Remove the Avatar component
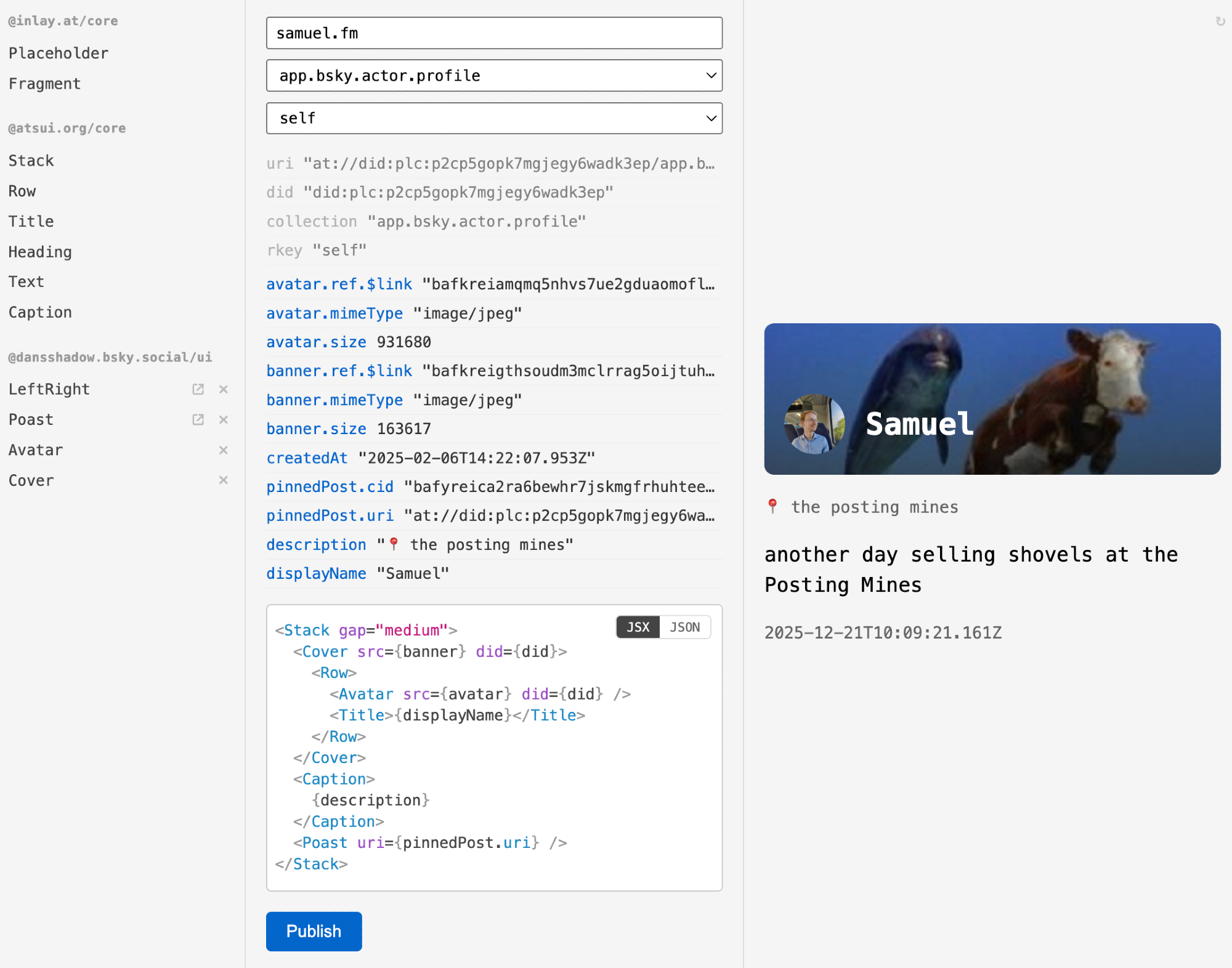This screenshot has height=968, width=1232. [224, 450]
